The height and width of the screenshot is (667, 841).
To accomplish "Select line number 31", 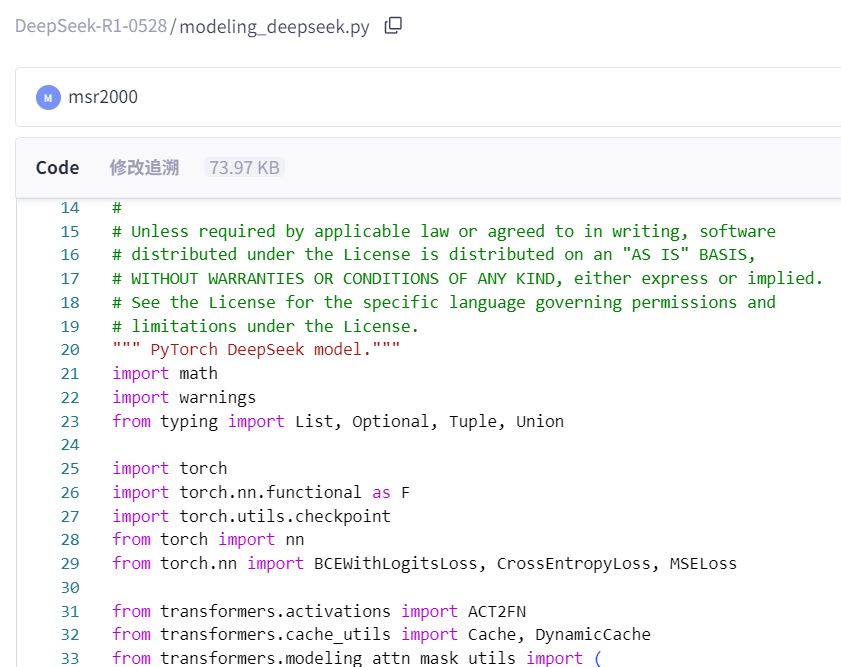I will coord(70,611).
